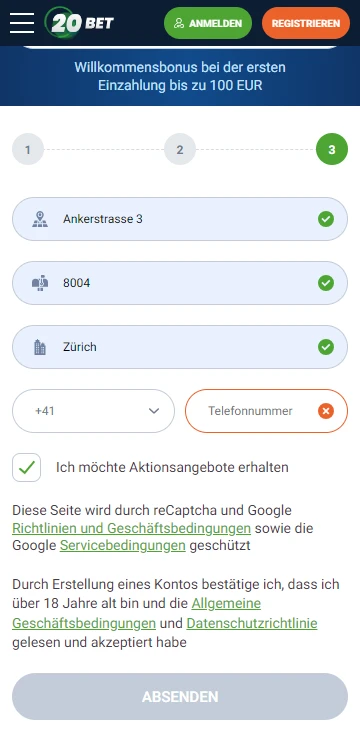Expand the +41 country code dropdown
Screen dimensions: 360x740
click(93, 411)
